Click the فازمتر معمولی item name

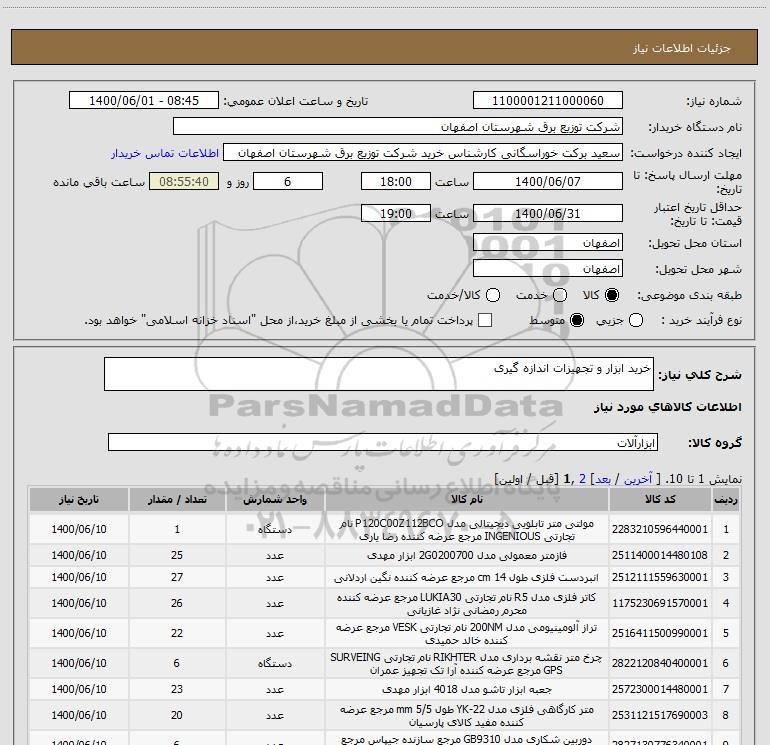tap(467, 555)
